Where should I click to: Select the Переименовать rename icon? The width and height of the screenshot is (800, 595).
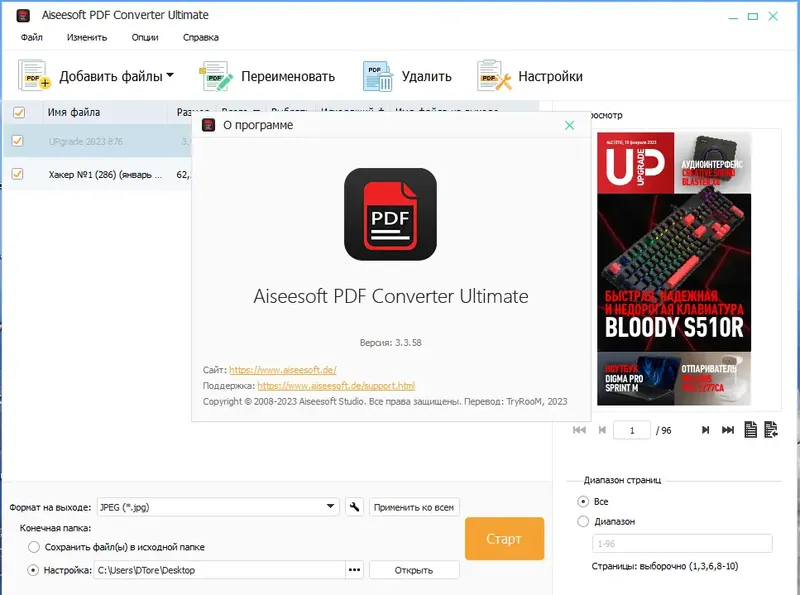pos(213,74)
